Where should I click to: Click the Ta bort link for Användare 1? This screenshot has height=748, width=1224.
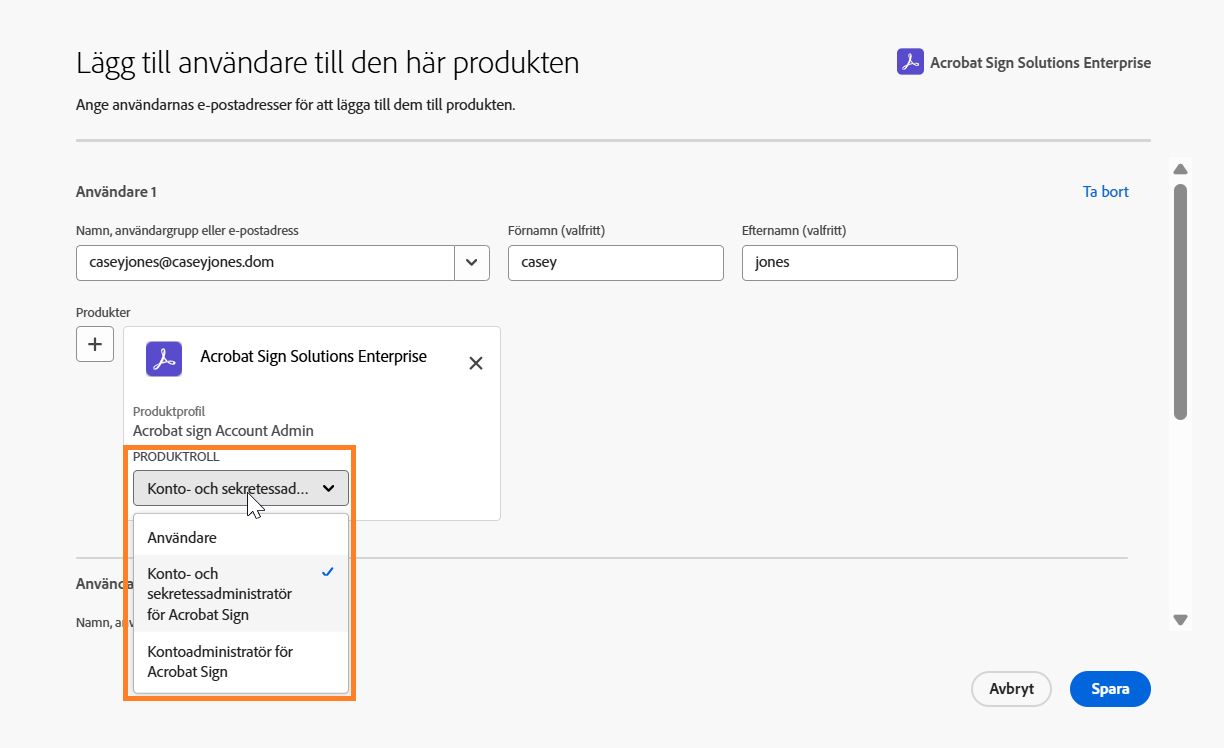pyautogui.click(x=1104, y=191)
